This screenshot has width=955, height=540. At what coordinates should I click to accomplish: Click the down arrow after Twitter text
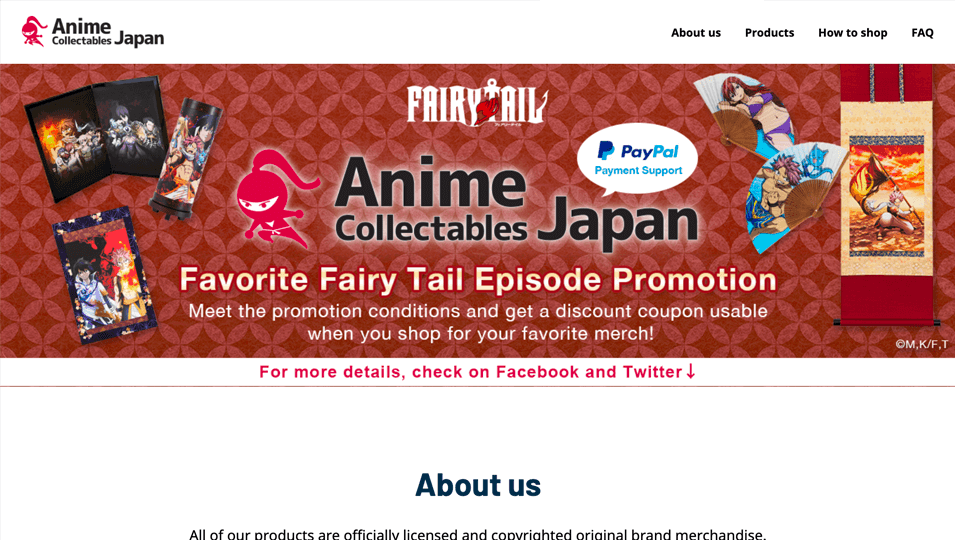coord(691,371)
